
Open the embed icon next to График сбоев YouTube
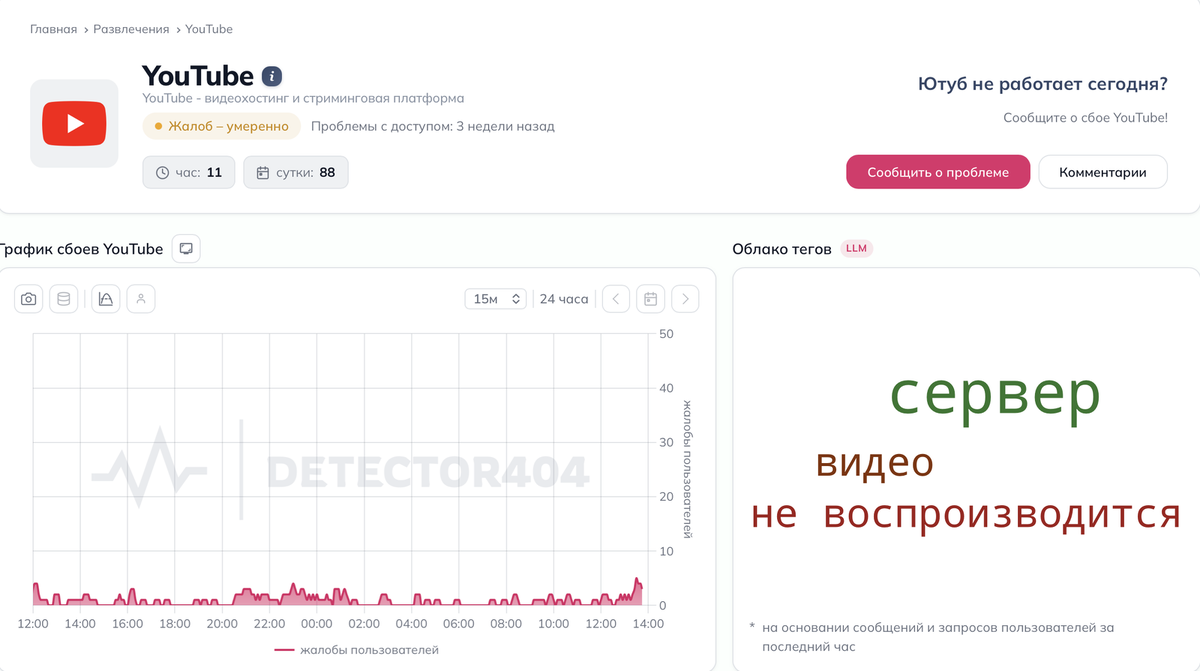[x=186, y=248]
